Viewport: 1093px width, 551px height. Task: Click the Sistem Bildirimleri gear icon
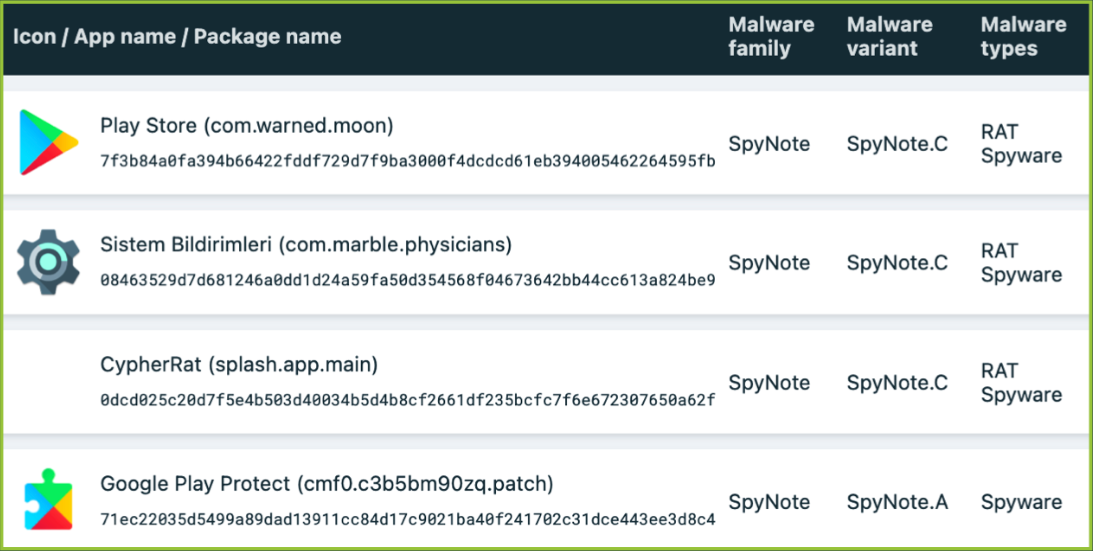coord(48,262)
